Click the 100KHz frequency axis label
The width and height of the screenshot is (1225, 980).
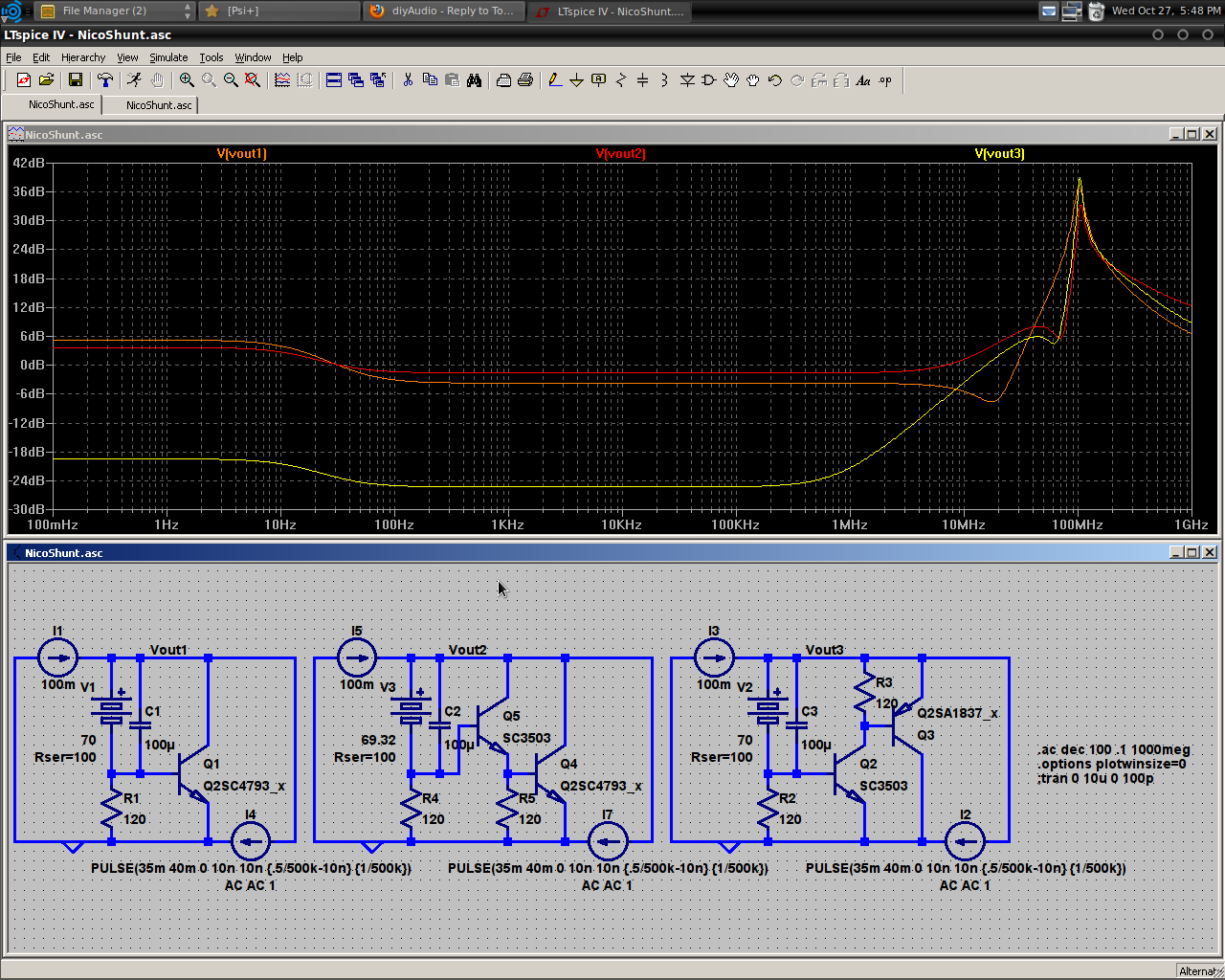[x=735, y=524]
